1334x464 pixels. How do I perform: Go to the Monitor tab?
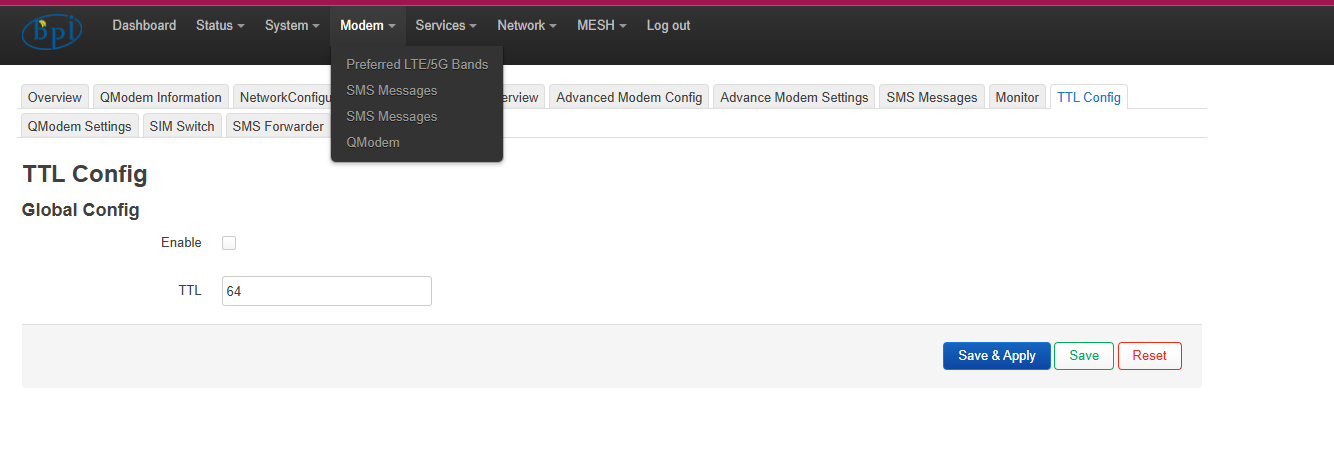tap(1017, 97)
